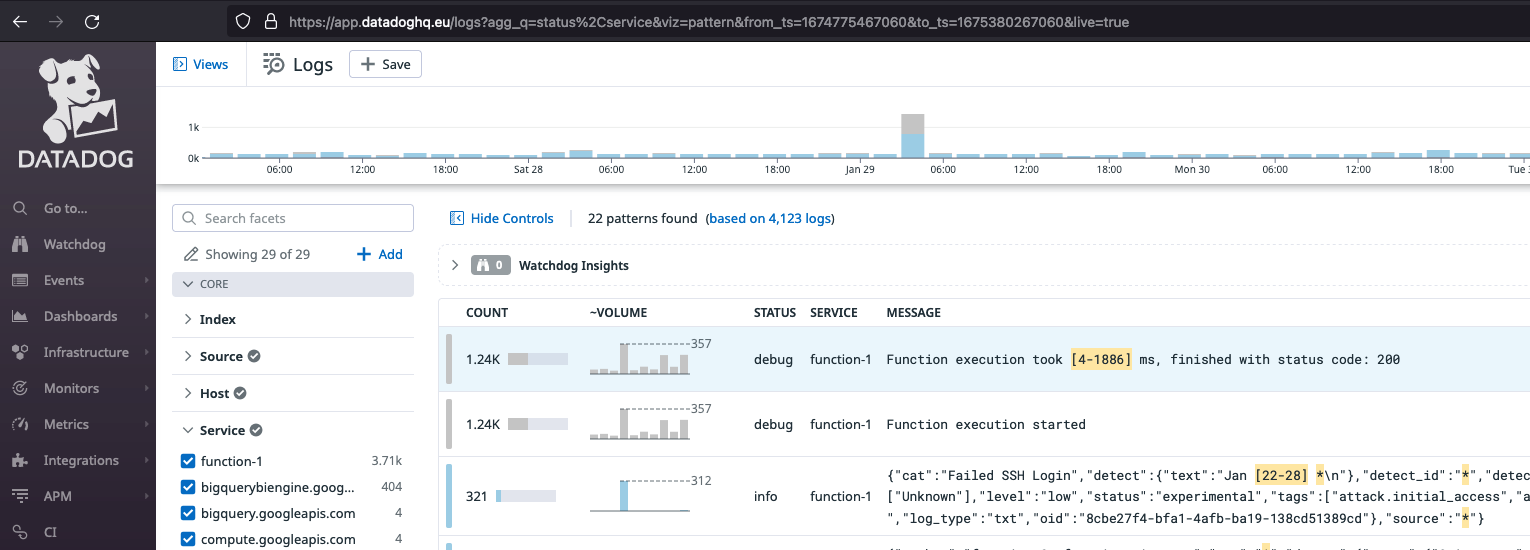
Task: Uncheck the function-1 service checkbox
Action: coord(187,461)
